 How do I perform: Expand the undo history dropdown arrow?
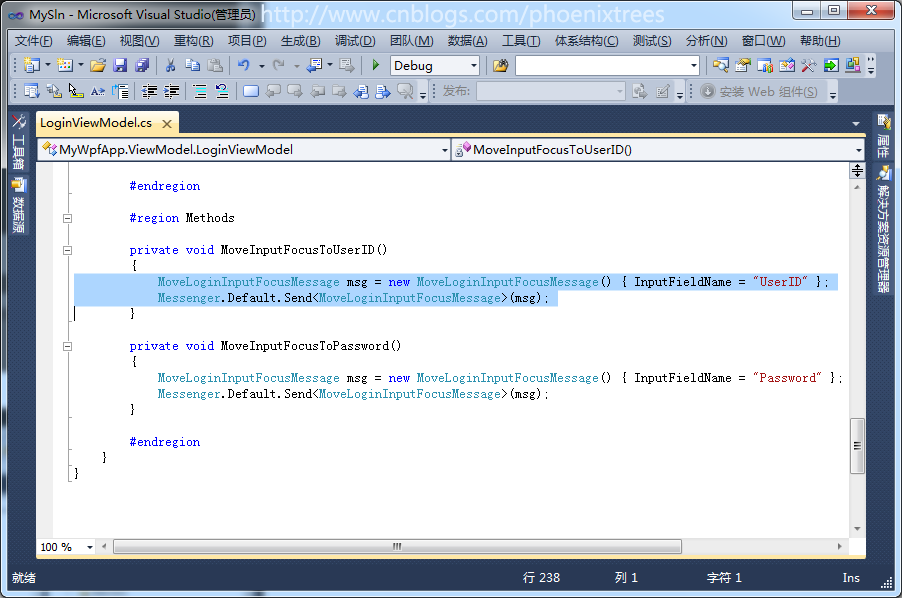[x=262, y=66]
